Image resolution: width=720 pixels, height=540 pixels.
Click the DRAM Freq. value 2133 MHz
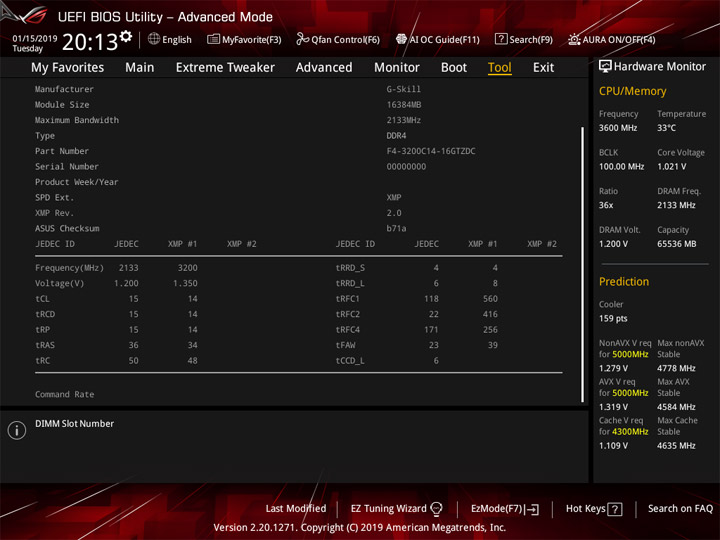click(x=676, y=205)
